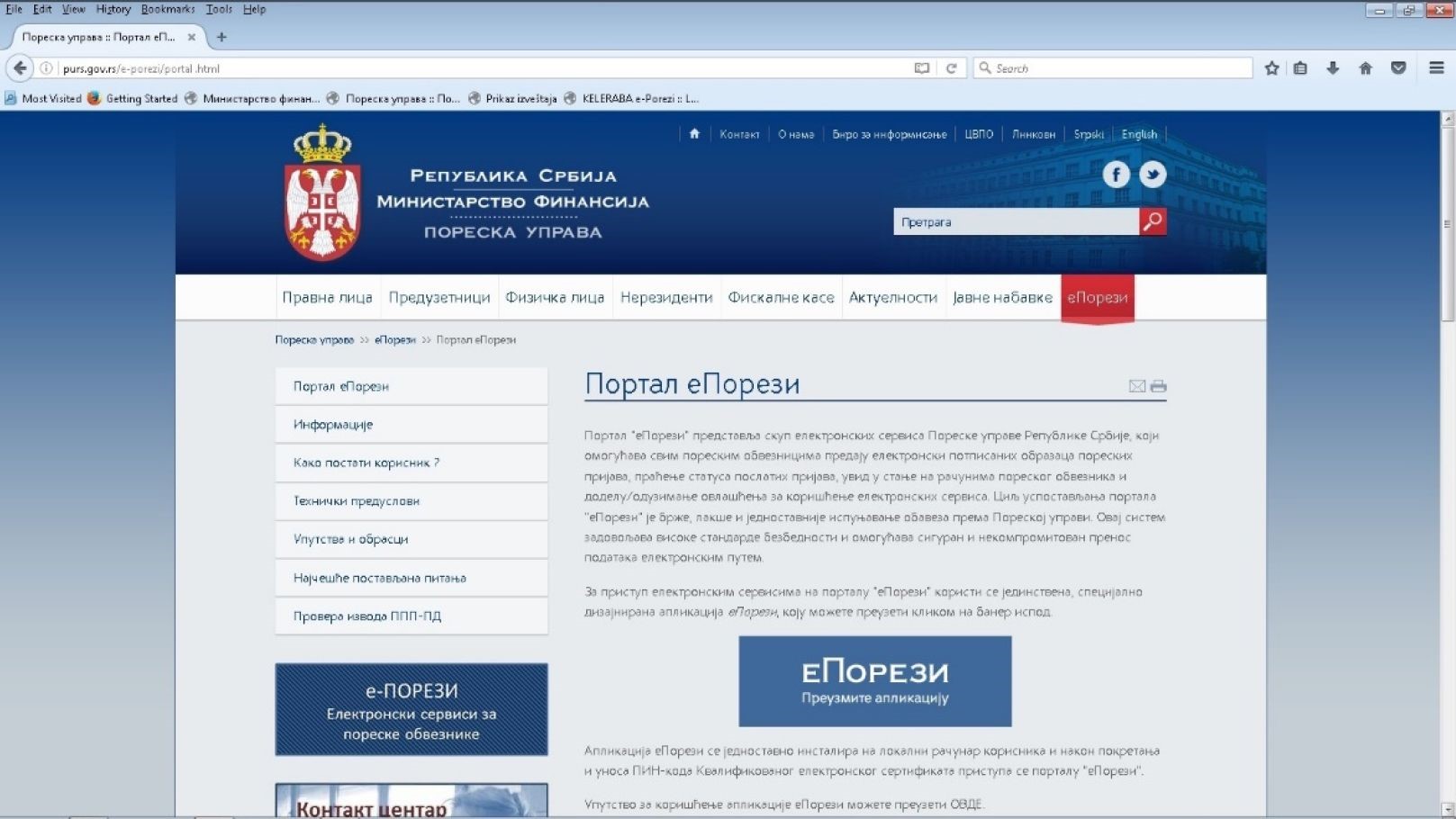Click the Facebook icon in header
This screenshot has width=1456, height=819.
[x=1116, y=175]
